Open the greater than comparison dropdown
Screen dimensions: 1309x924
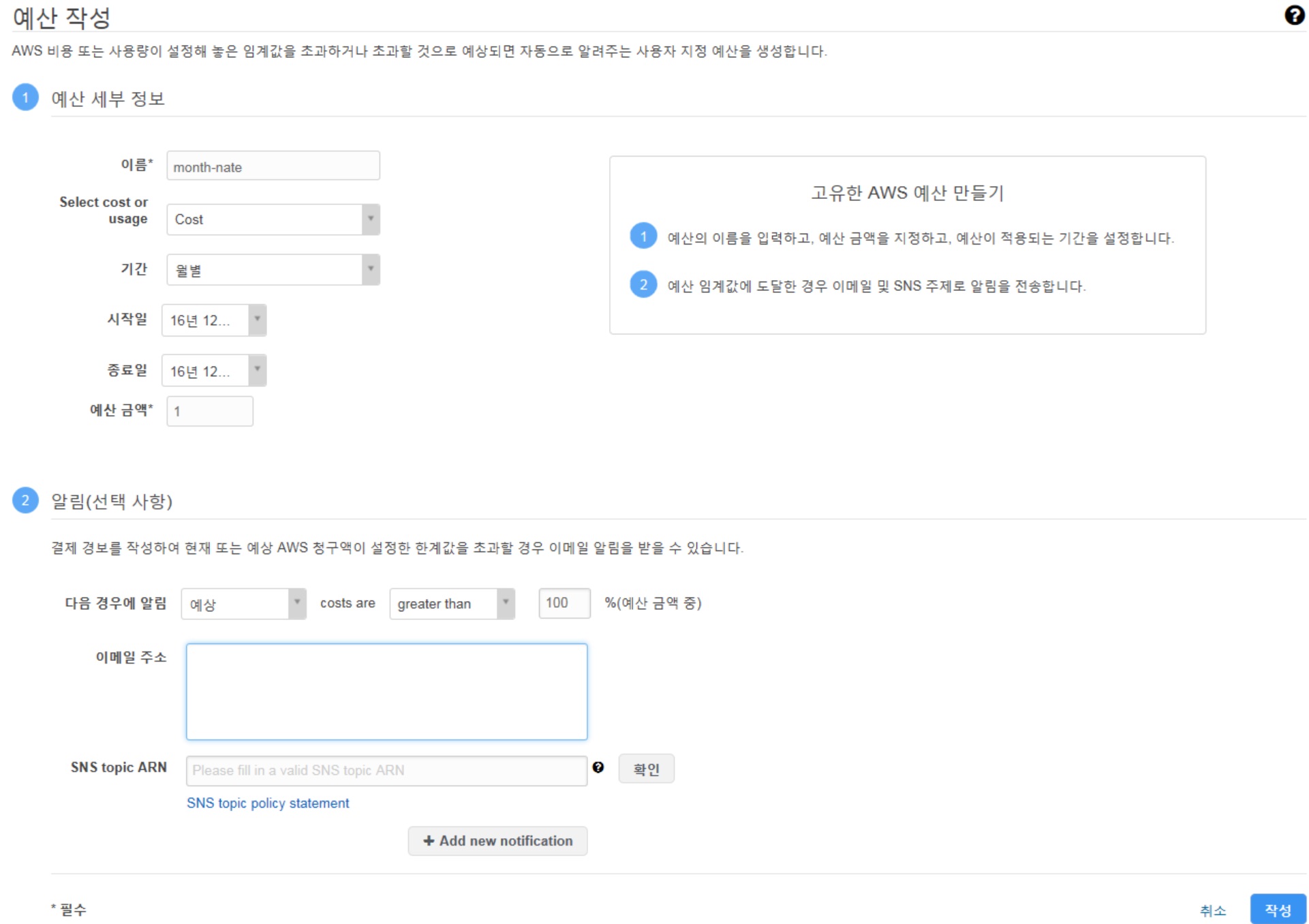pos(452,604)
